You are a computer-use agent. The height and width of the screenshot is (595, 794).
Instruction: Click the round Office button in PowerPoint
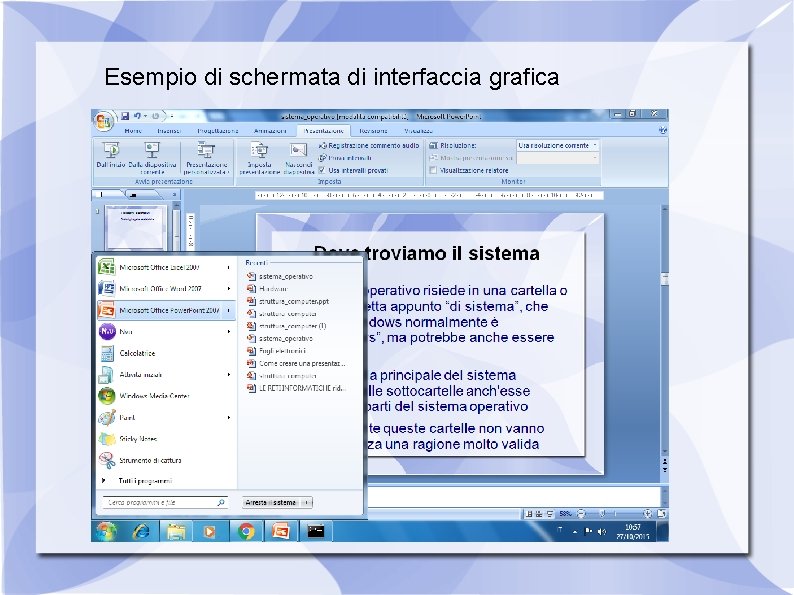click(103, 121)
